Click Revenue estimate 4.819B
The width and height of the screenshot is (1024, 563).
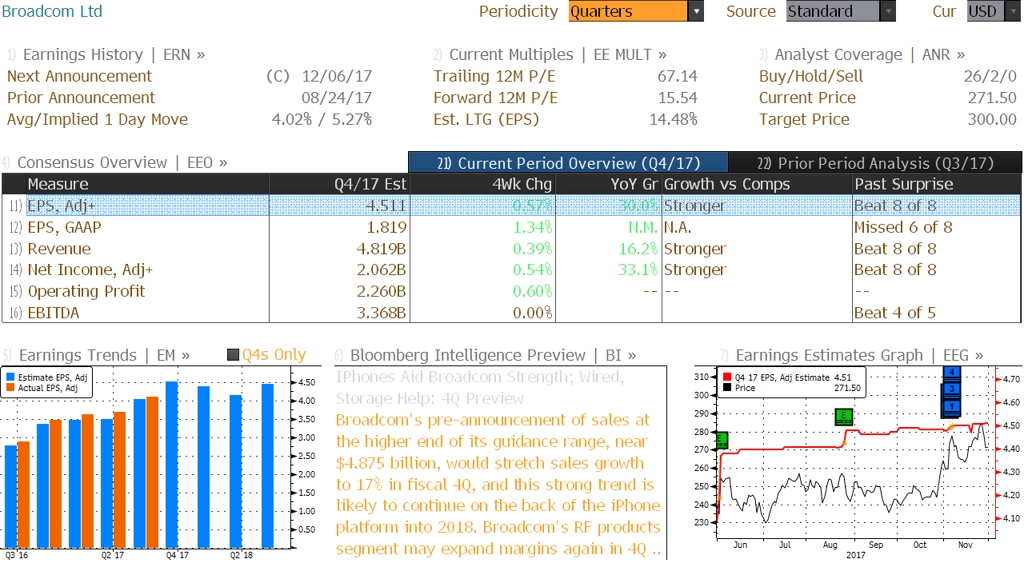point(381,249)
